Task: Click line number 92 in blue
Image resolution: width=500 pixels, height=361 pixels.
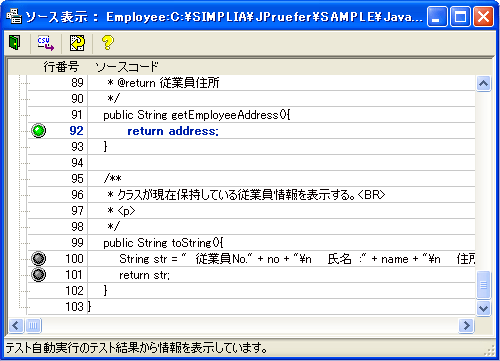Action: pos(76,131)
